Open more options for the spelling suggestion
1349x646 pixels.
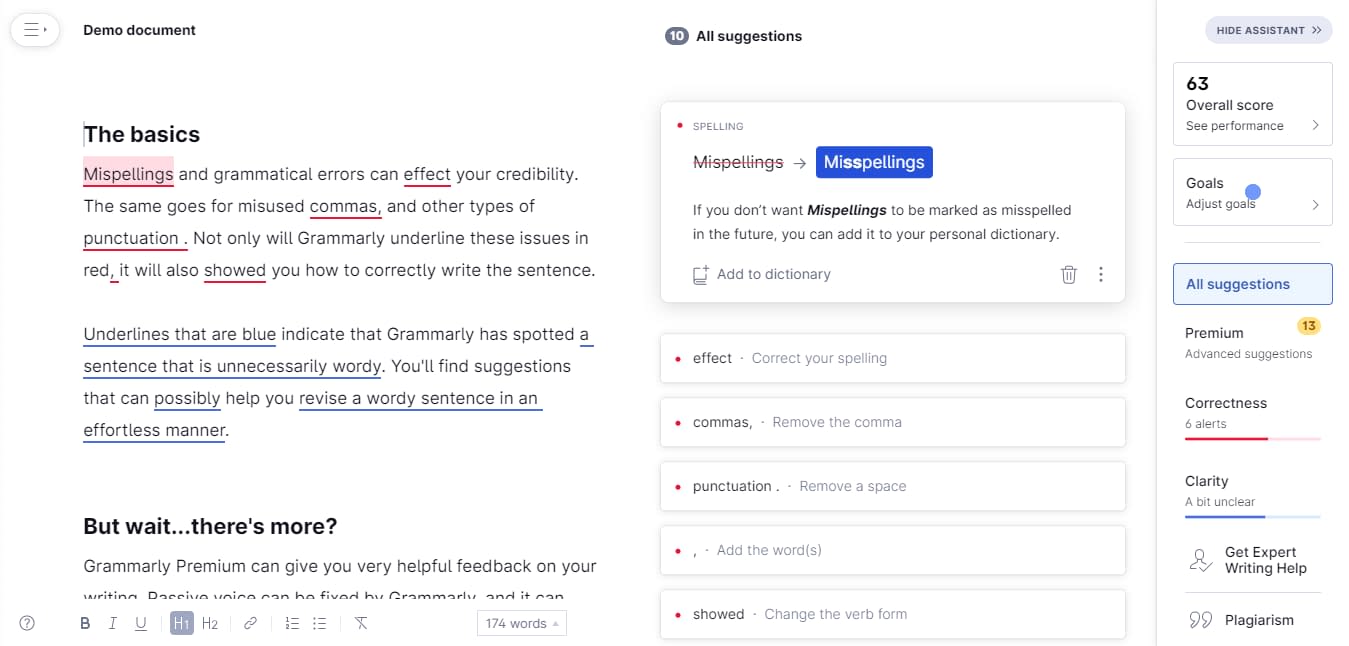point(1101,274)
